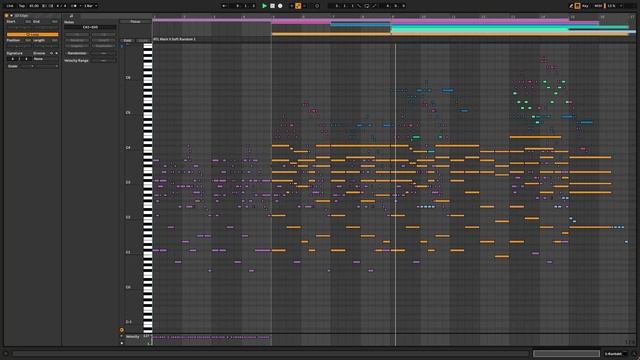Viewport: 640px width, 360px height.
Task: Open the Notes tab icon
Action: (x=71, y=16)
